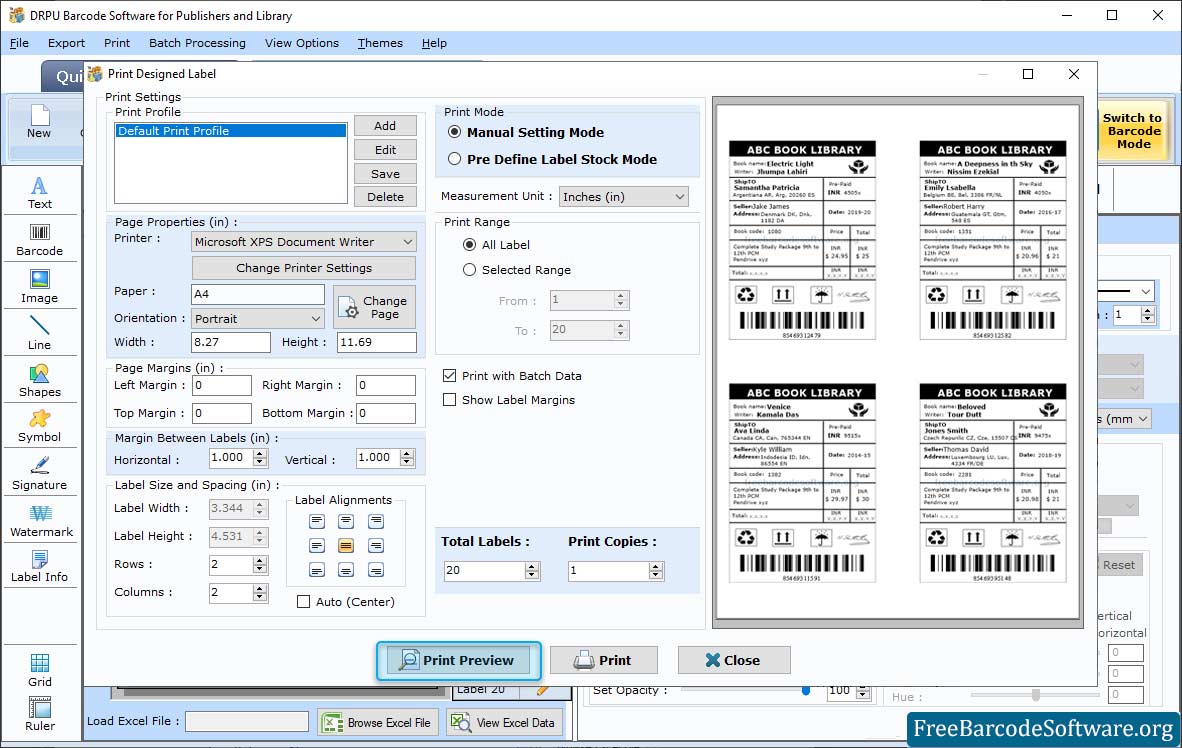
Task: Toggle Print with Batch Data checkbox
Action: pyautogui.click(x=513, y=376)
